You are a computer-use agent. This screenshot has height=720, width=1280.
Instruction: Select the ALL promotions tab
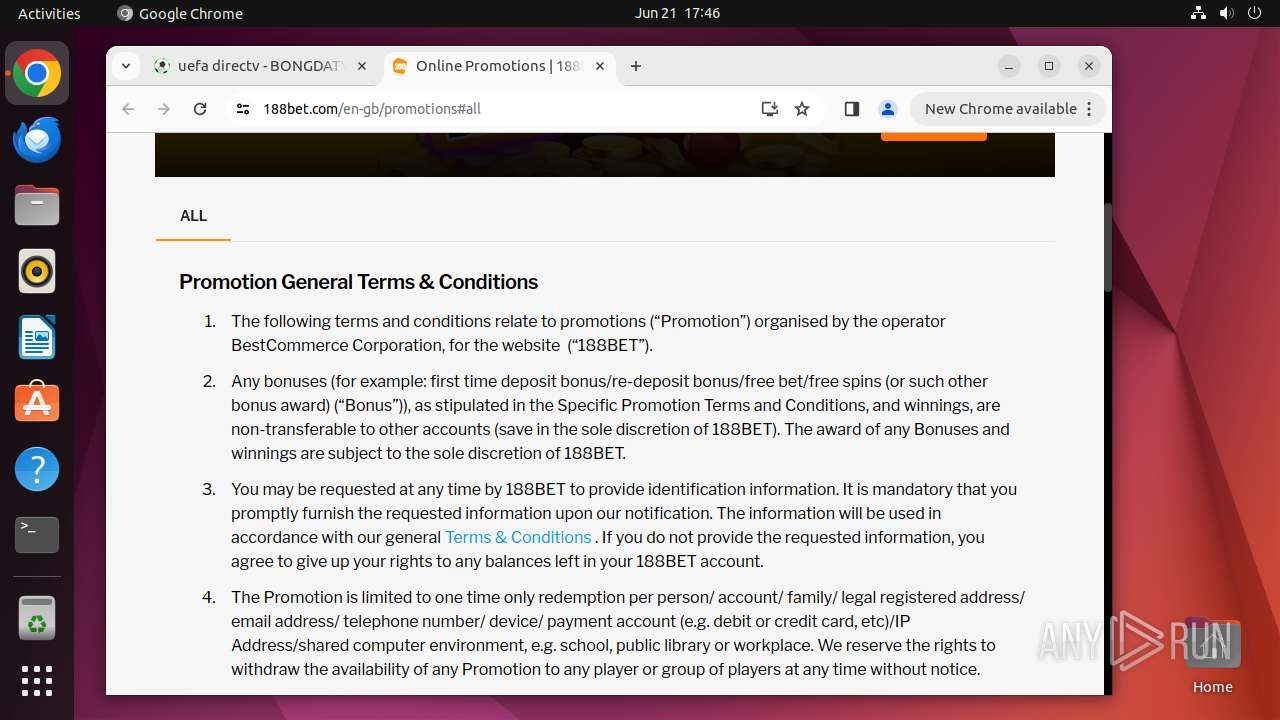click(193, 216)
